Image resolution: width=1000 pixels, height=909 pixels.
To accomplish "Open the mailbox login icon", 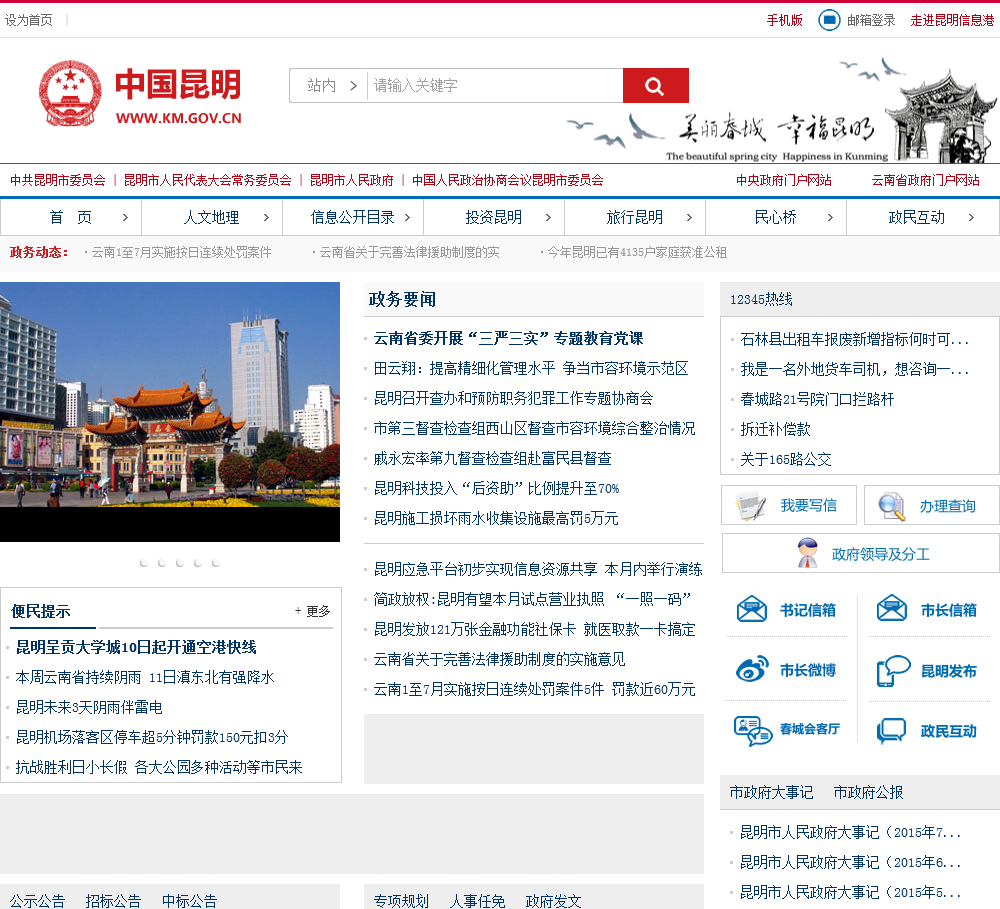I will [x=829, y=20].
